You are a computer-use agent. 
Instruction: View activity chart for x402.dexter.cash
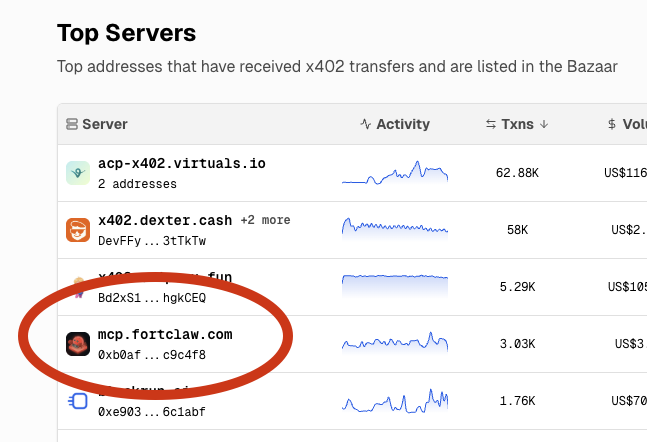395,229
